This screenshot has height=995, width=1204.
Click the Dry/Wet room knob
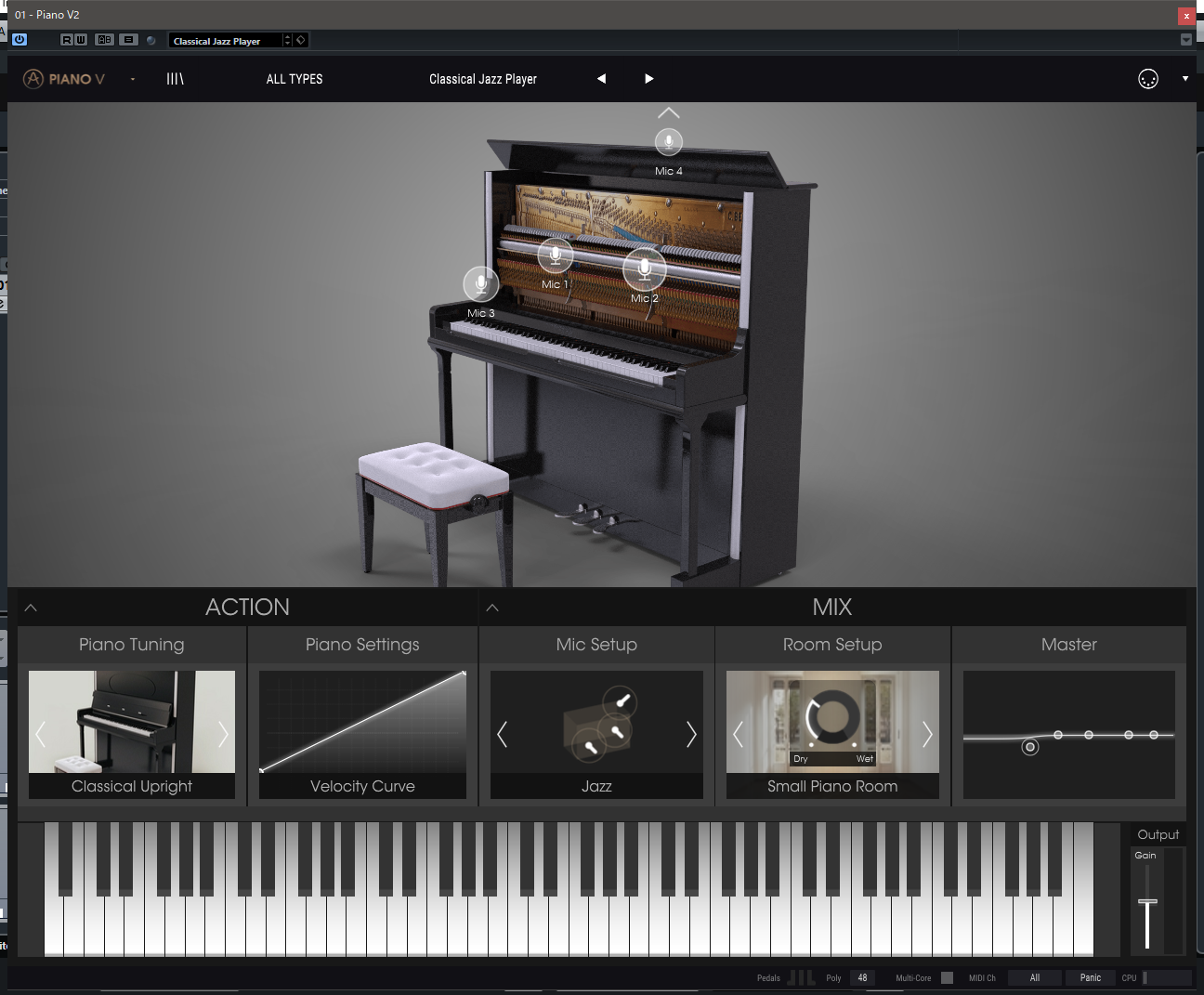(x=832, y=718)
